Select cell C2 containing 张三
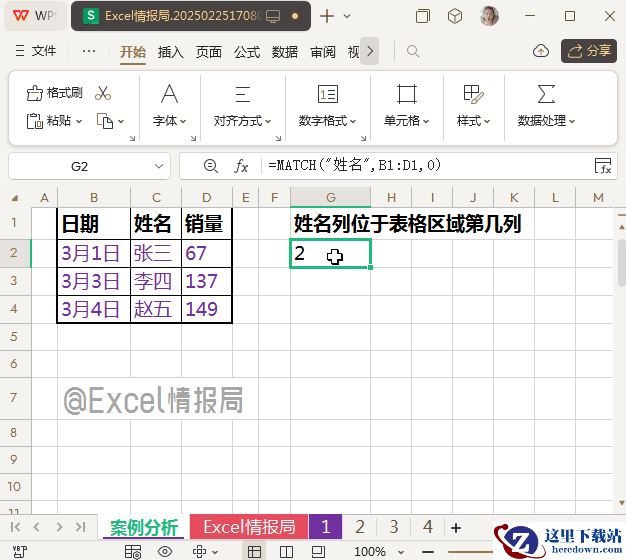626x560 pixels. click(x=156, y=253)
